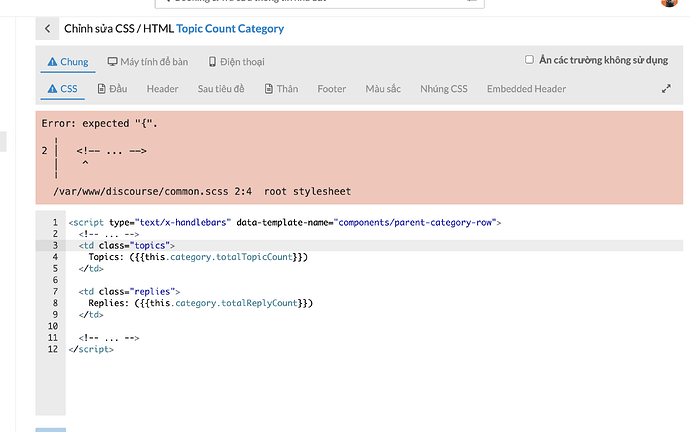Select the Đầu field tab
690x432 pixels.
pos(112,89)
